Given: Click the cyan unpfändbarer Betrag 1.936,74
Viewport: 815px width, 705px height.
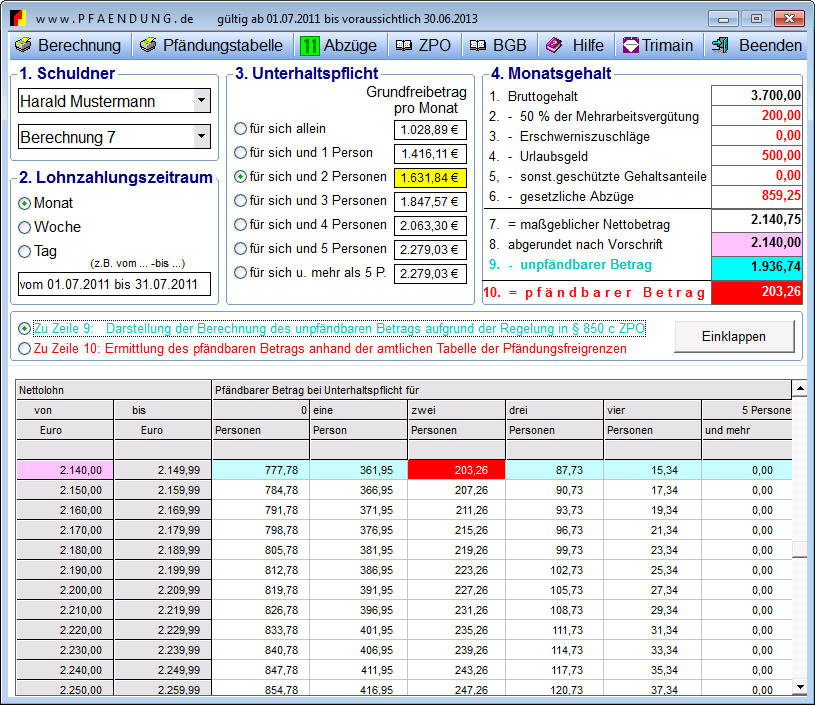Looking at the screenshot, I should [x=756, y=268].
